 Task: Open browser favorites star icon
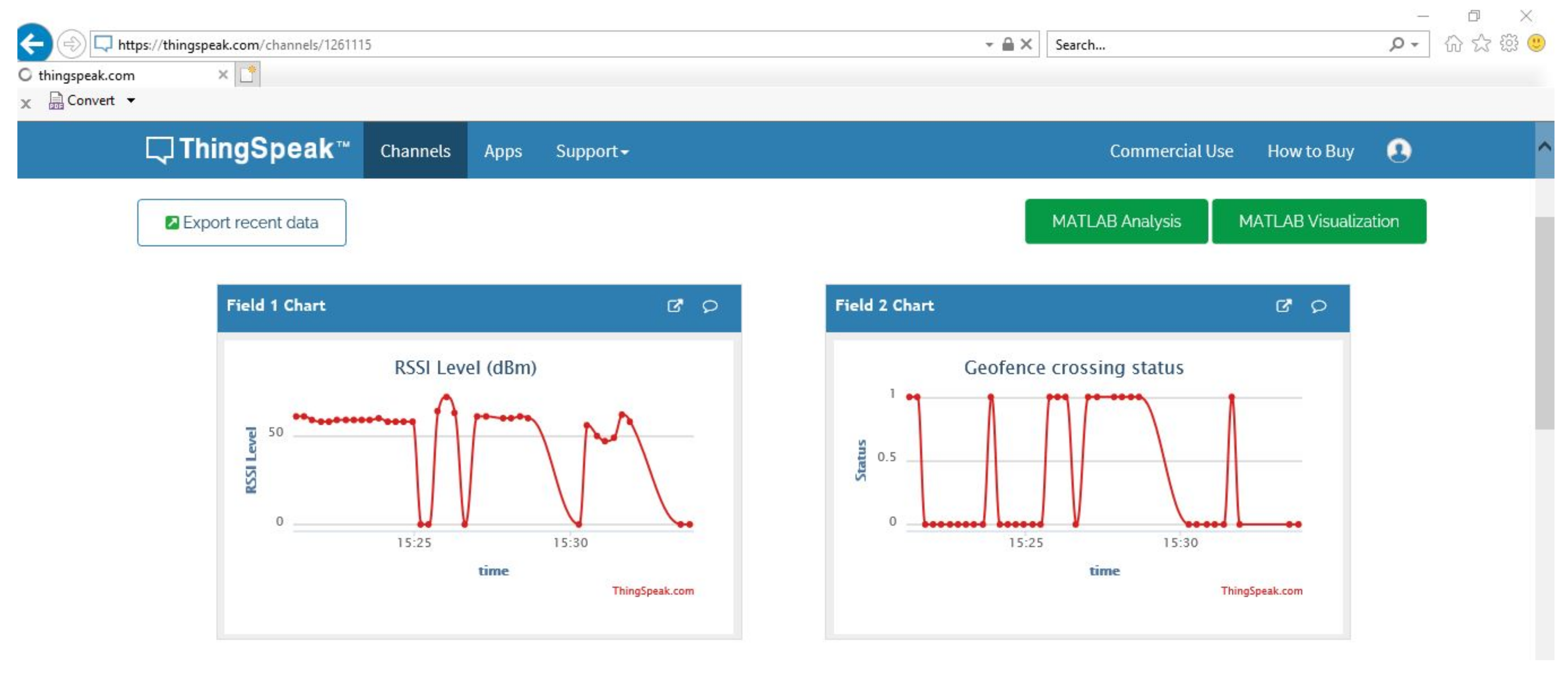point(1481,44)
